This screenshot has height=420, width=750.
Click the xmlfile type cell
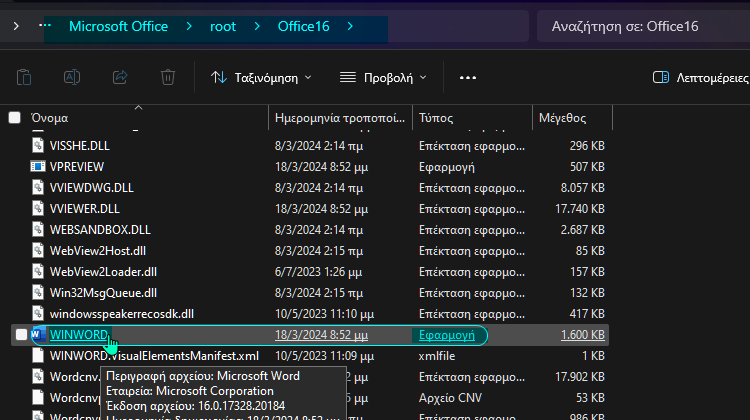click(x=437, y=356)
